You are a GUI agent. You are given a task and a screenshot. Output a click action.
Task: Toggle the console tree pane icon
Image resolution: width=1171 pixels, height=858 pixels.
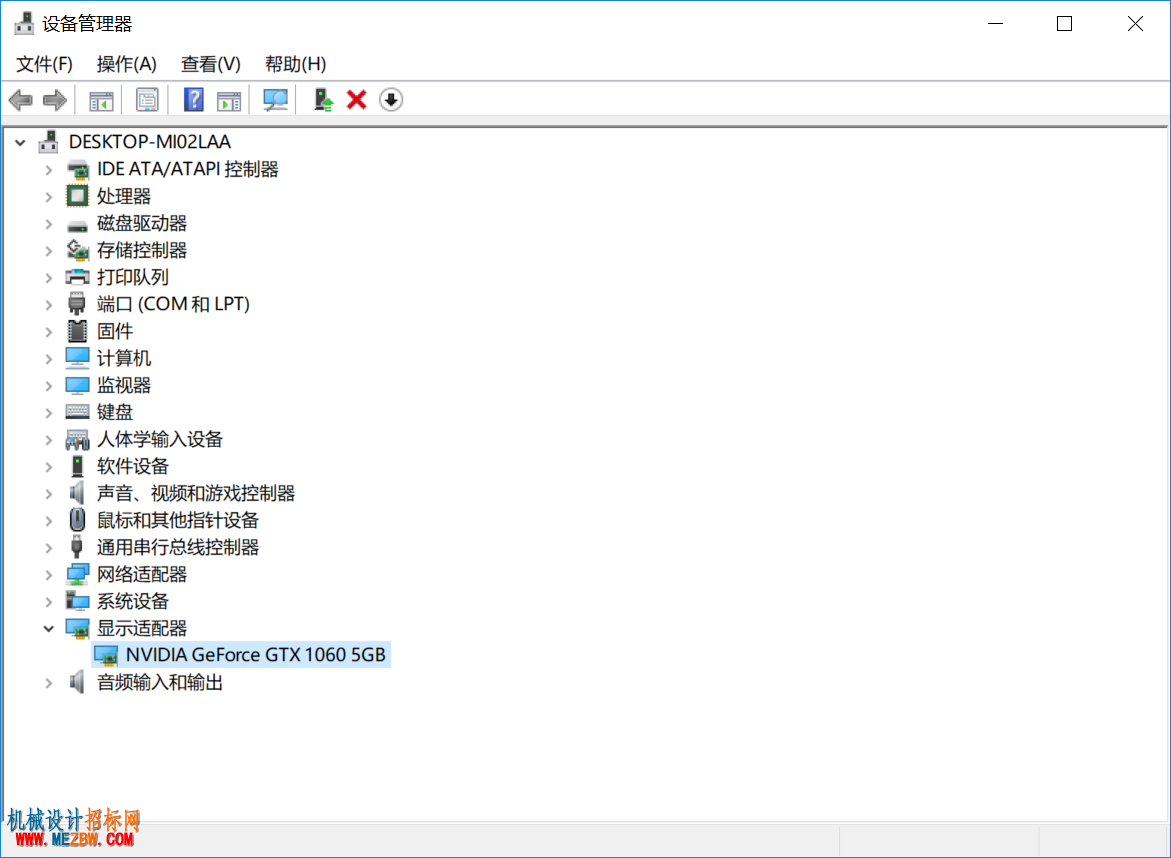(101, 100)
